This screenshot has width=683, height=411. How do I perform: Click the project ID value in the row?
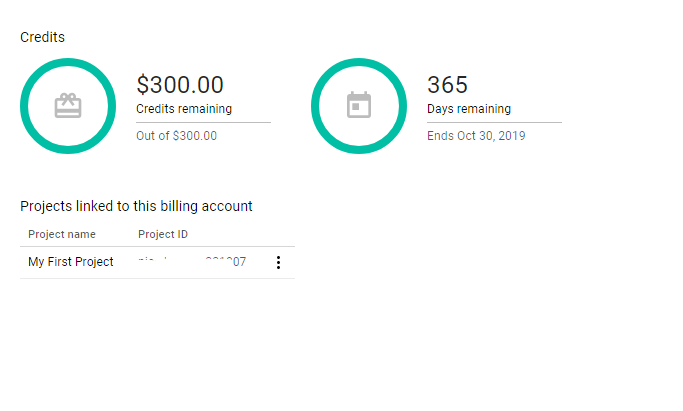point(191,262)
